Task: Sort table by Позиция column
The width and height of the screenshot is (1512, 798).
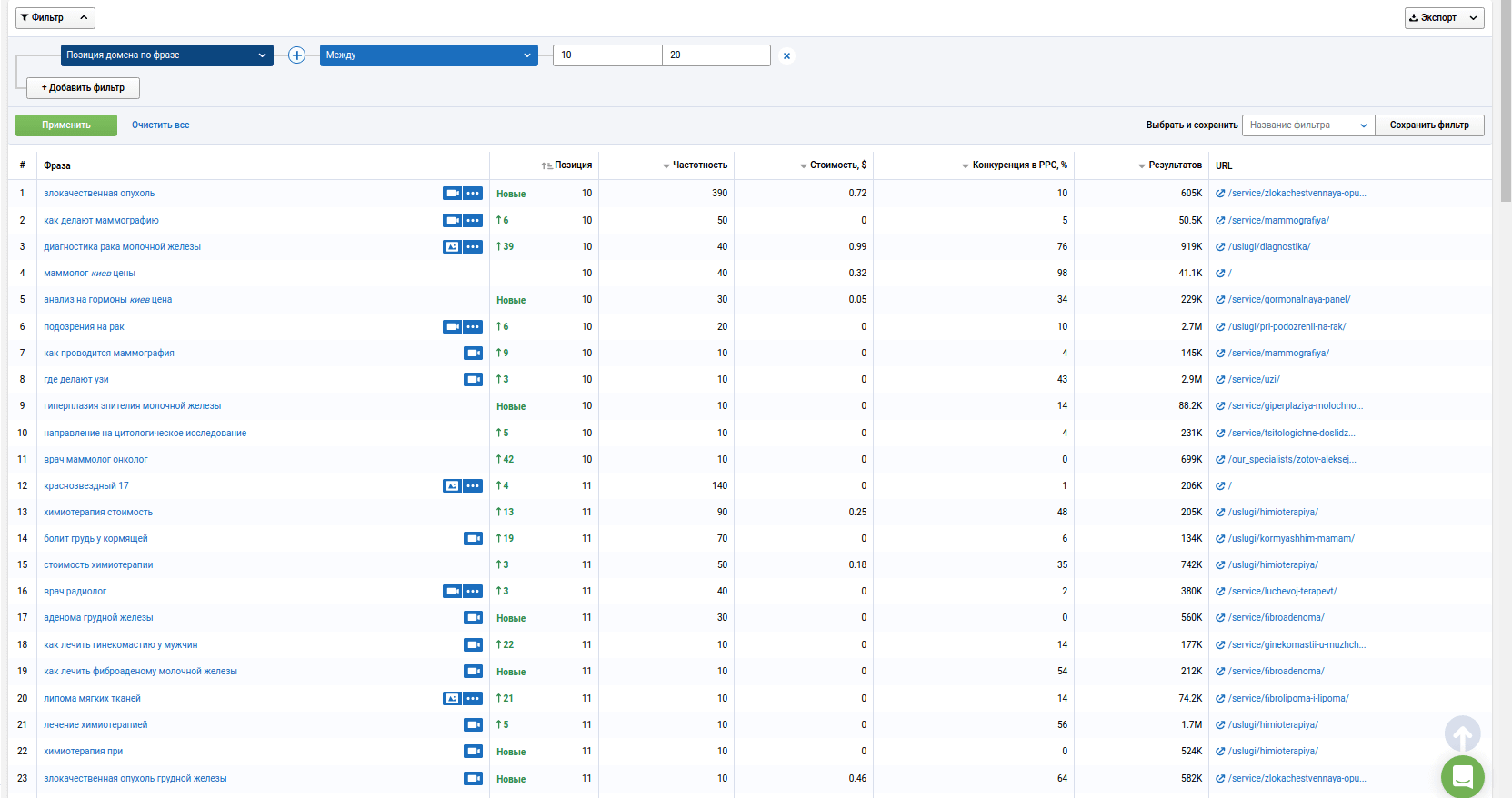Action: tap(566, 165)
